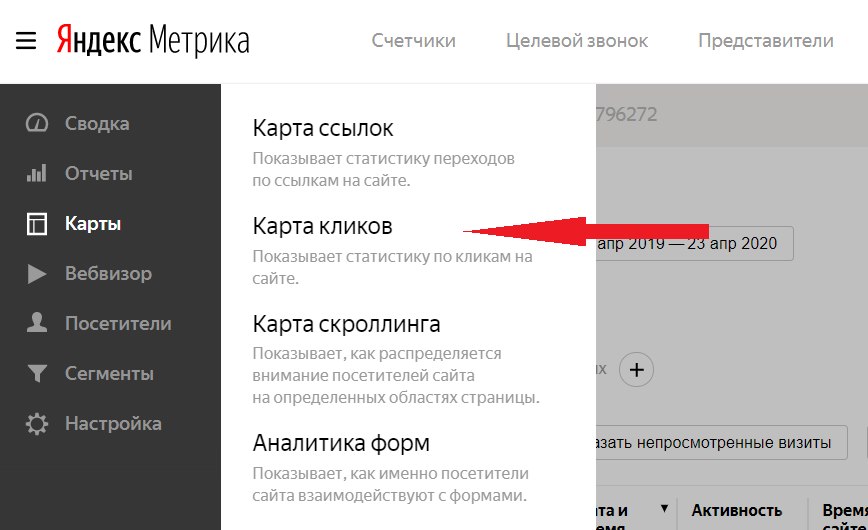Open the Счетчики tab
The height and width of the screenshot is (530, 868).
(x=414, y=41)
